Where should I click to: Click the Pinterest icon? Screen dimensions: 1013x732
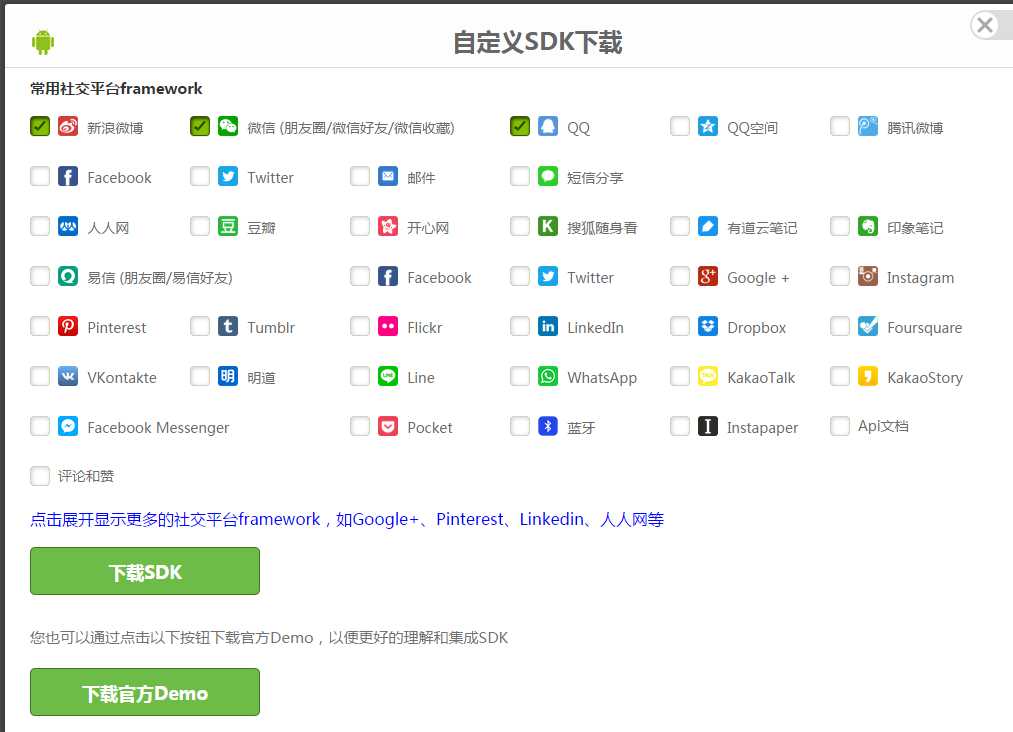tap(68, 326)
